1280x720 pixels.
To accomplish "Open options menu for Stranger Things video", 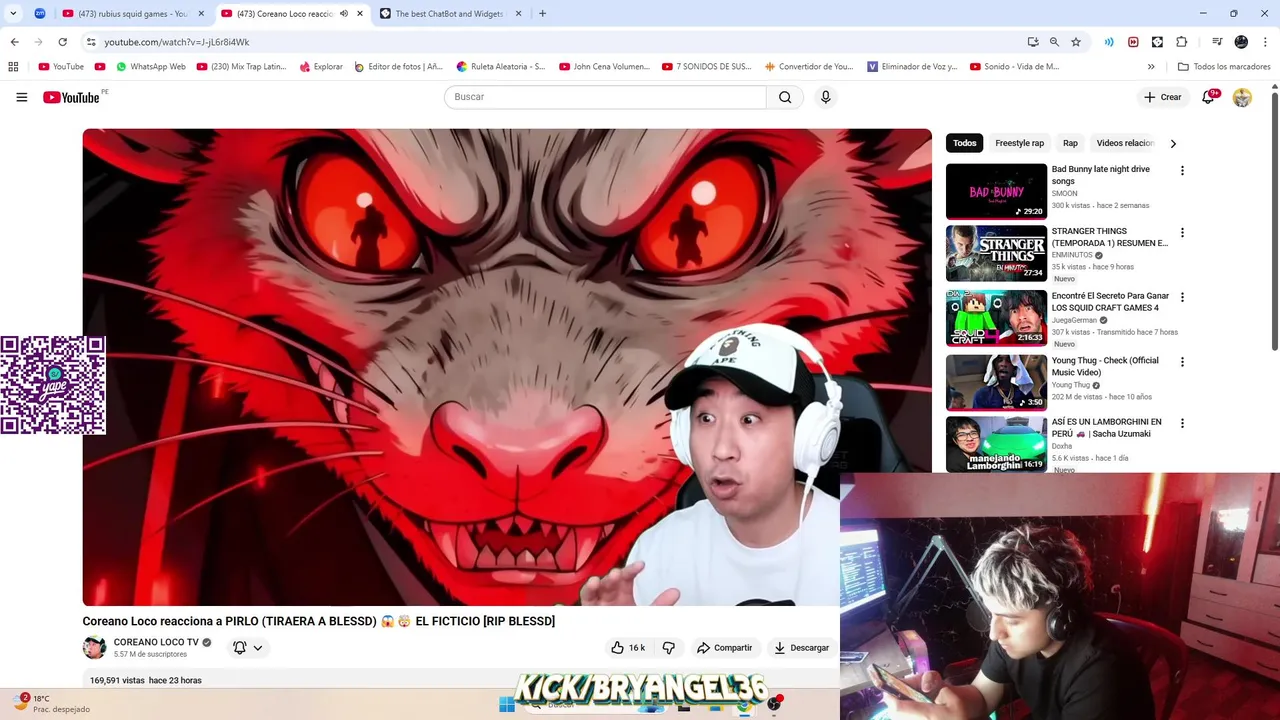I will (1182, 233).
